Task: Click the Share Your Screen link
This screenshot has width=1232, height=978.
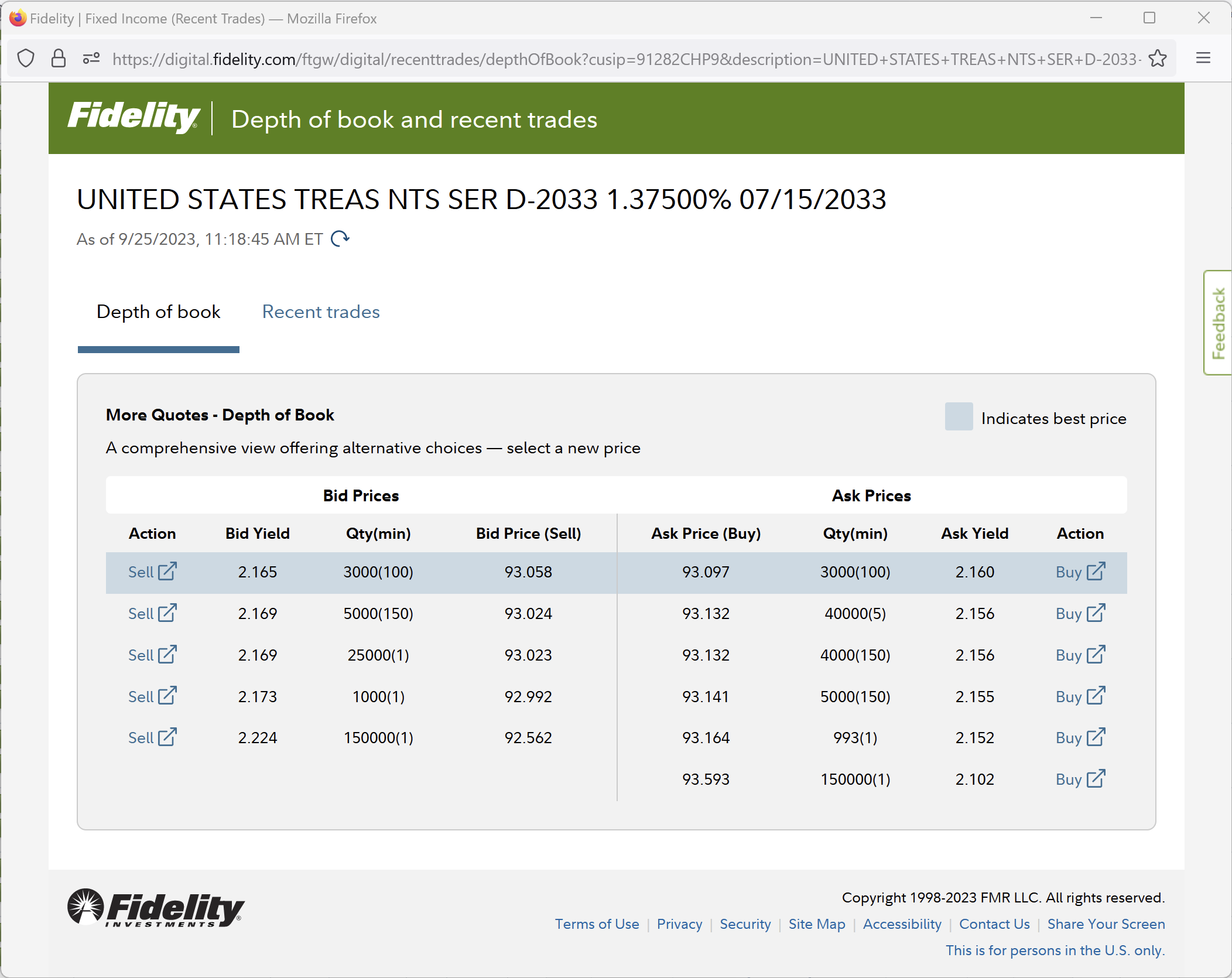Action: click(1106, 924)
